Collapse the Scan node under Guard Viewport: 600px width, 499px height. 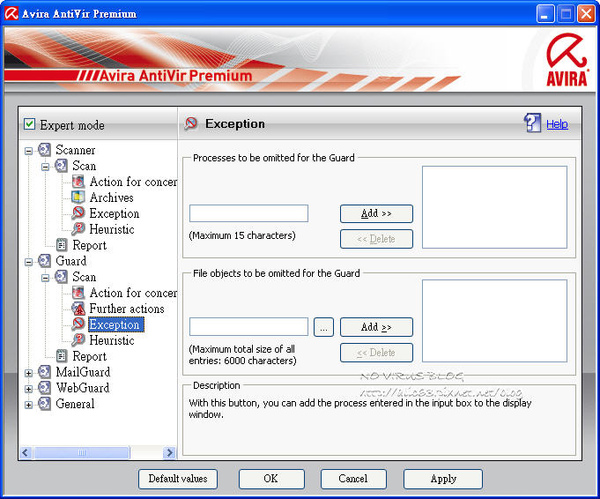tap(46, 278)
